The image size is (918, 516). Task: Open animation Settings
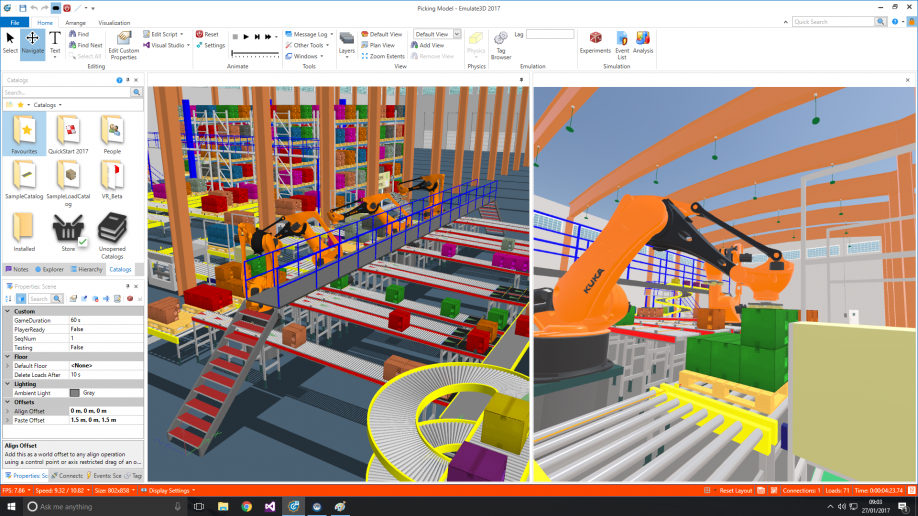click(x=210, y=45)
